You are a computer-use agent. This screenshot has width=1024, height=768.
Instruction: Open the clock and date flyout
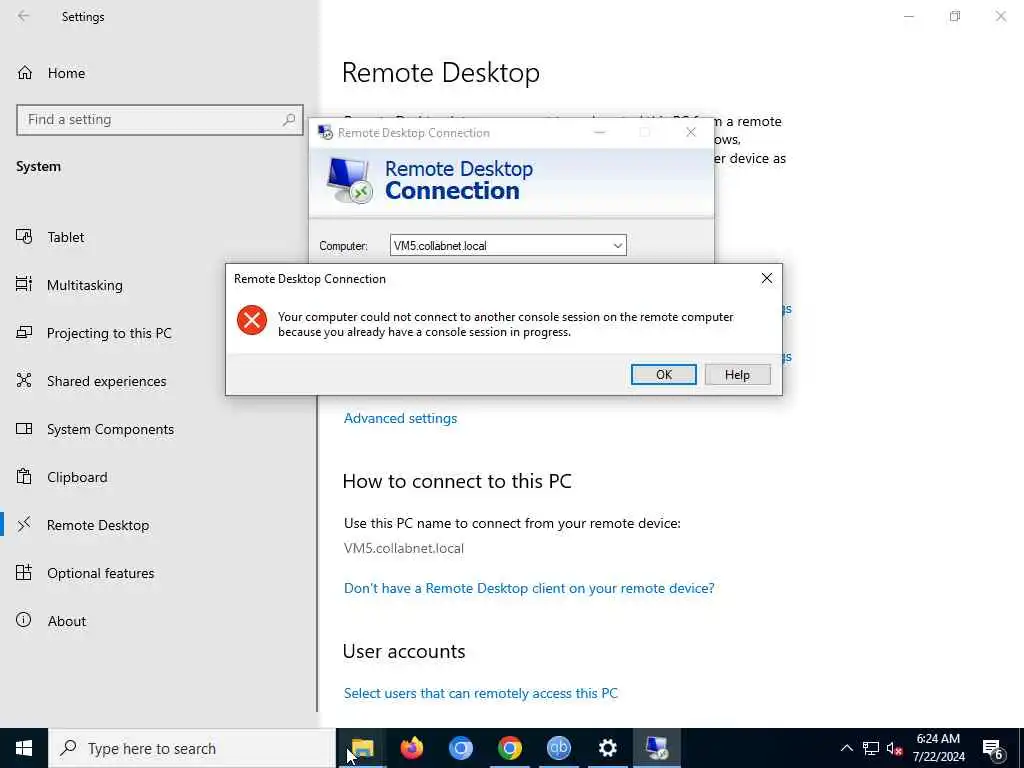938,748
